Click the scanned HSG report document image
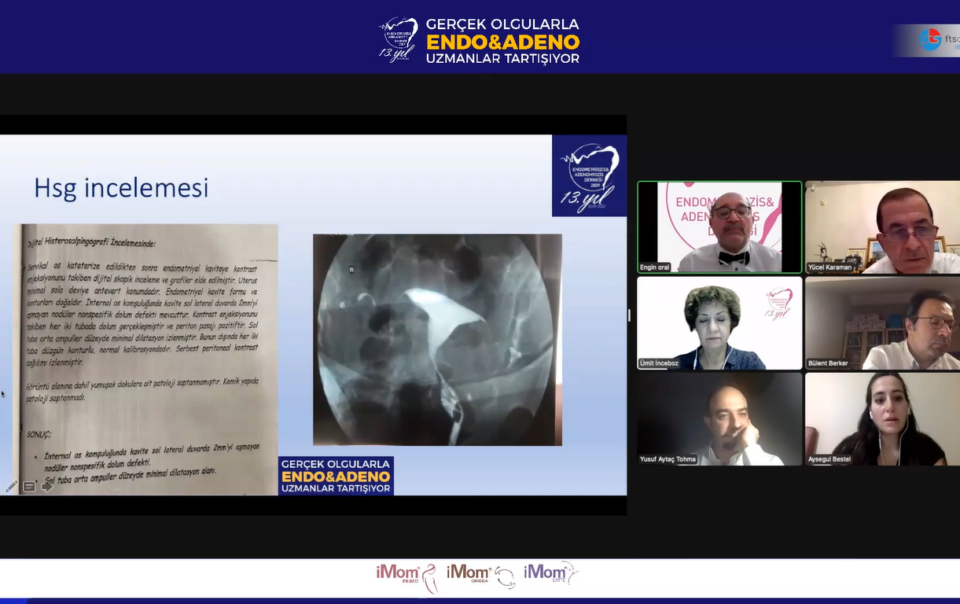The height and width of the screenshot is (604, 960). [x=146, y=358]
